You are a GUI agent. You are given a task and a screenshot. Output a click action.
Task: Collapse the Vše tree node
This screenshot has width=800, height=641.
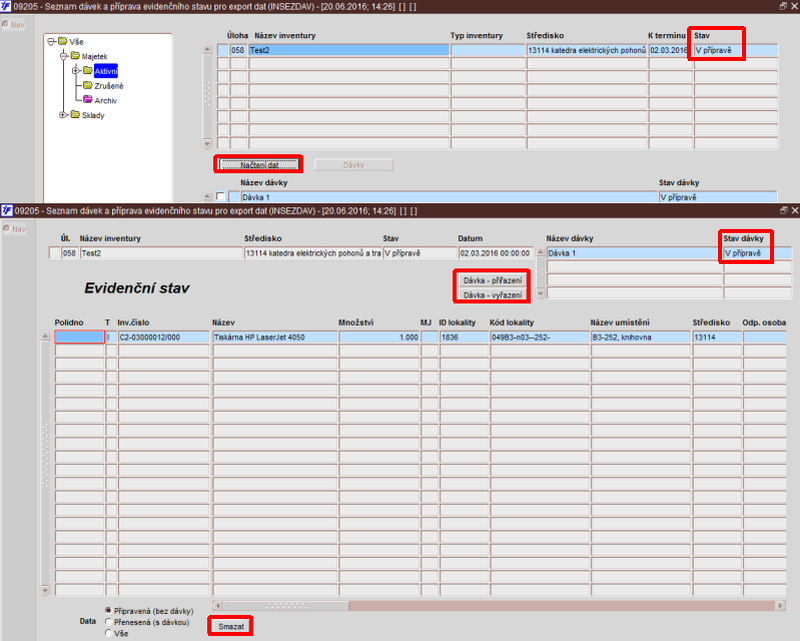tap(51, 41)
